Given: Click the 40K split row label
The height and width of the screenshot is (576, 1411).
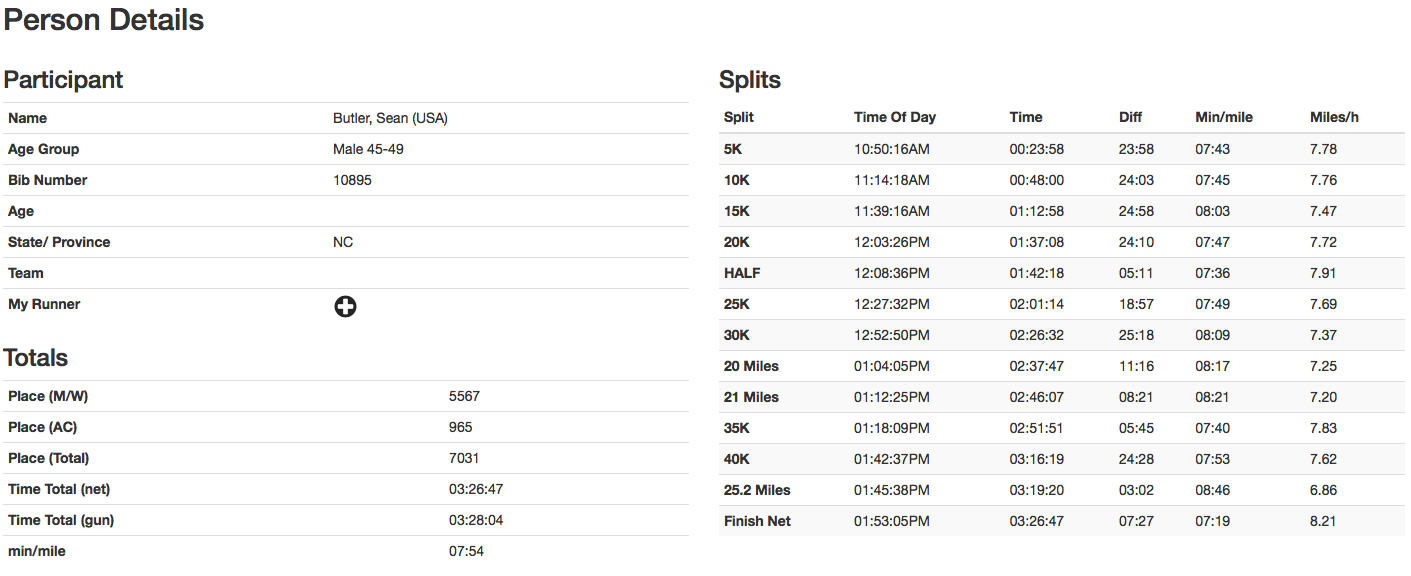Looking at the screenshot, I should (737, 459).
